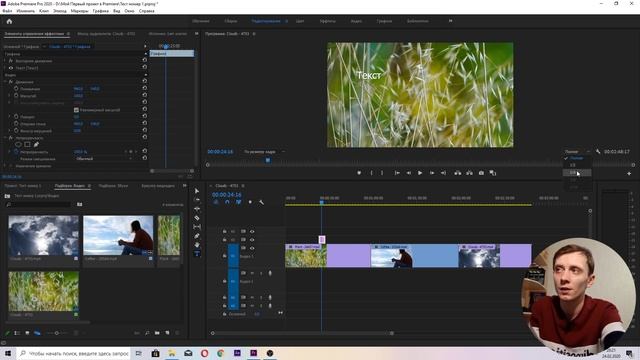
Task: Select the ellipse mask tool under Opacity
Action: click(x=18, y=144)
